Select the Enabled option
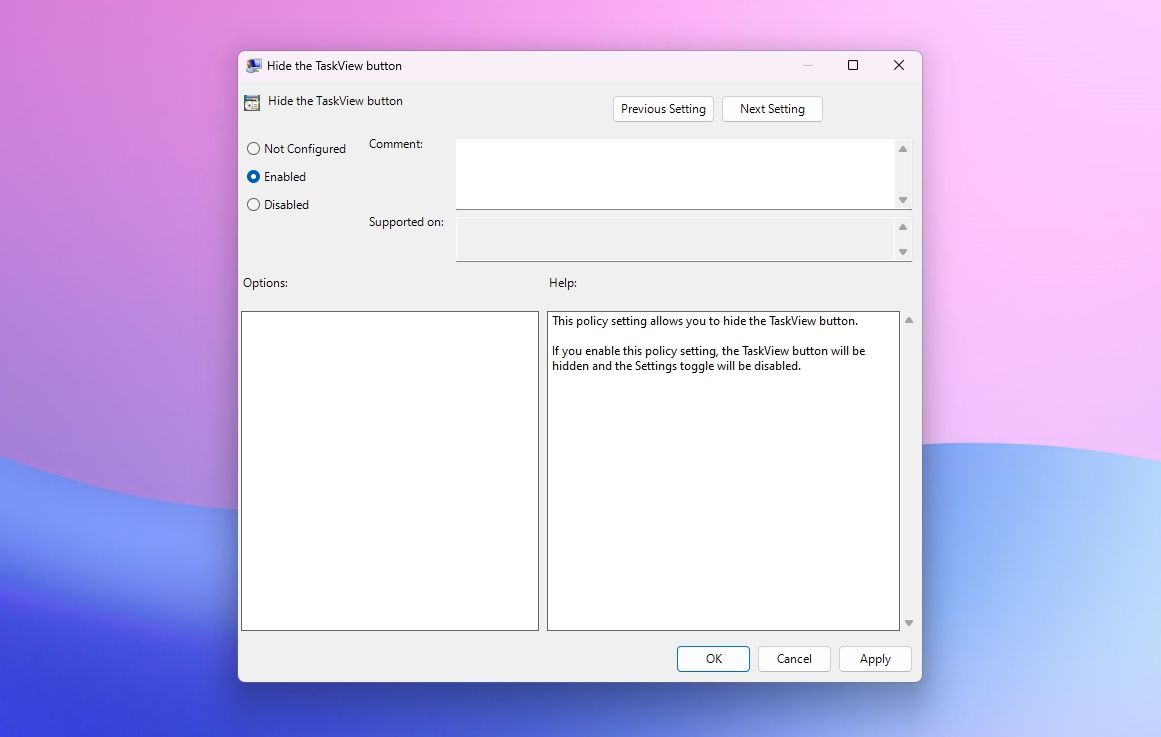 pos(253,176)
